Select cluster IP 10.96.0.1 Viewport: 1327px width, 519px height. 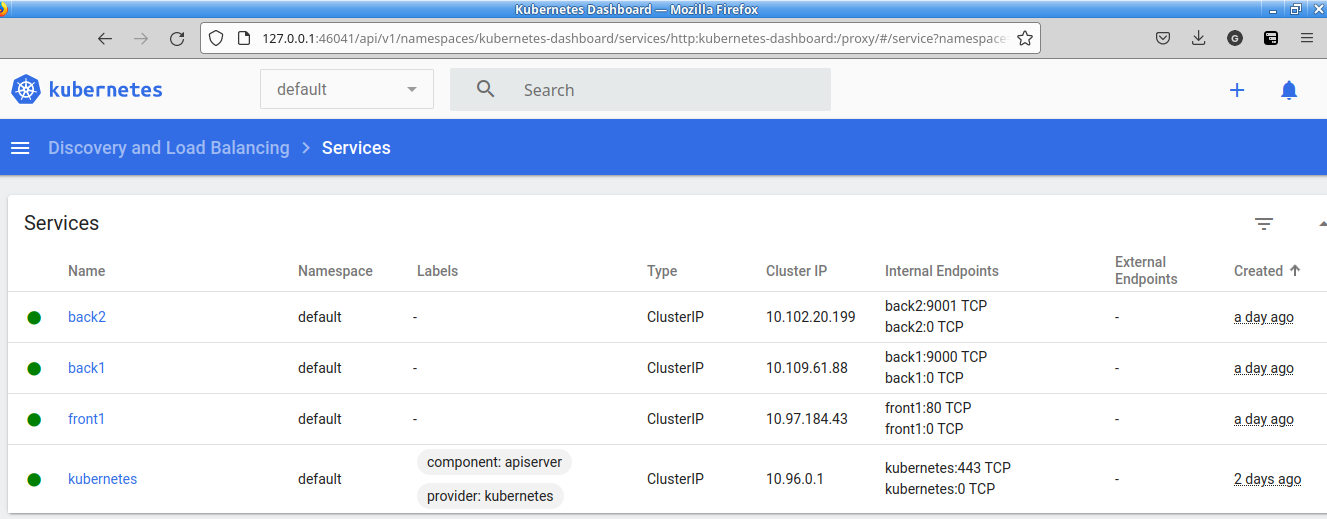point(795,479)
